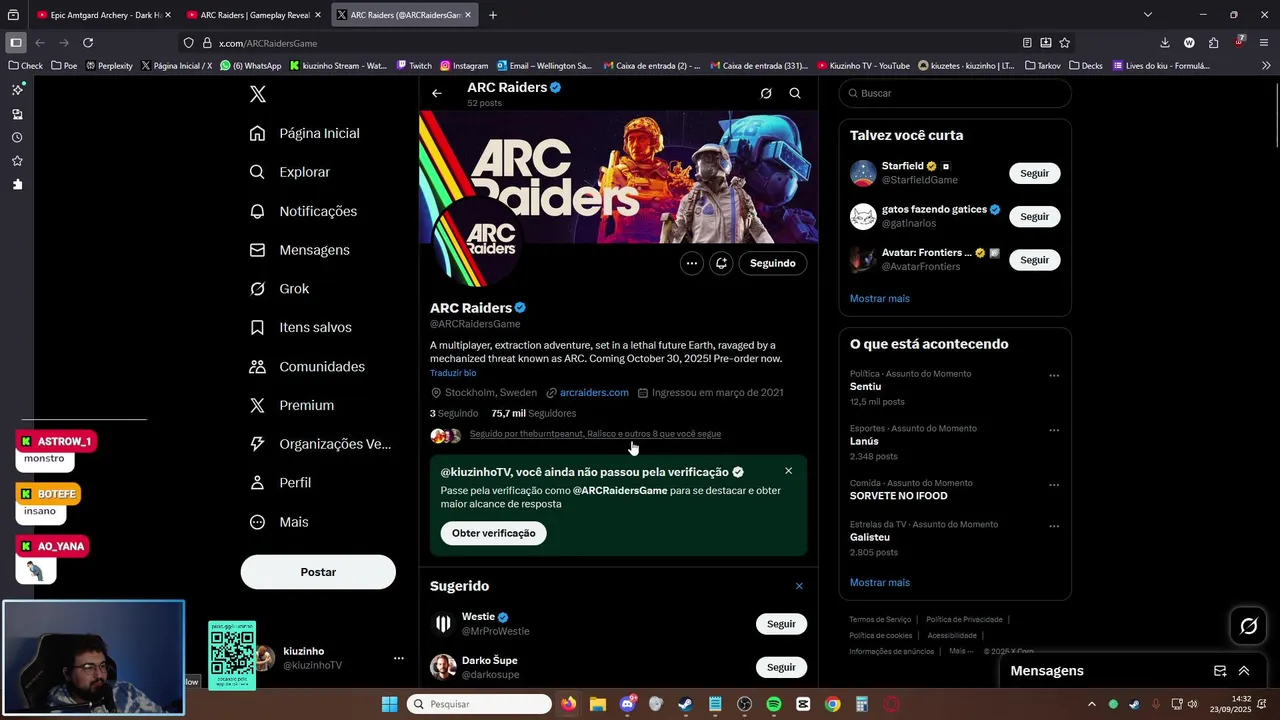This screenshot has width=1280, height=720.
Task: Open more options for SORVETE NO IFOOD trend
Action: 1054,485
